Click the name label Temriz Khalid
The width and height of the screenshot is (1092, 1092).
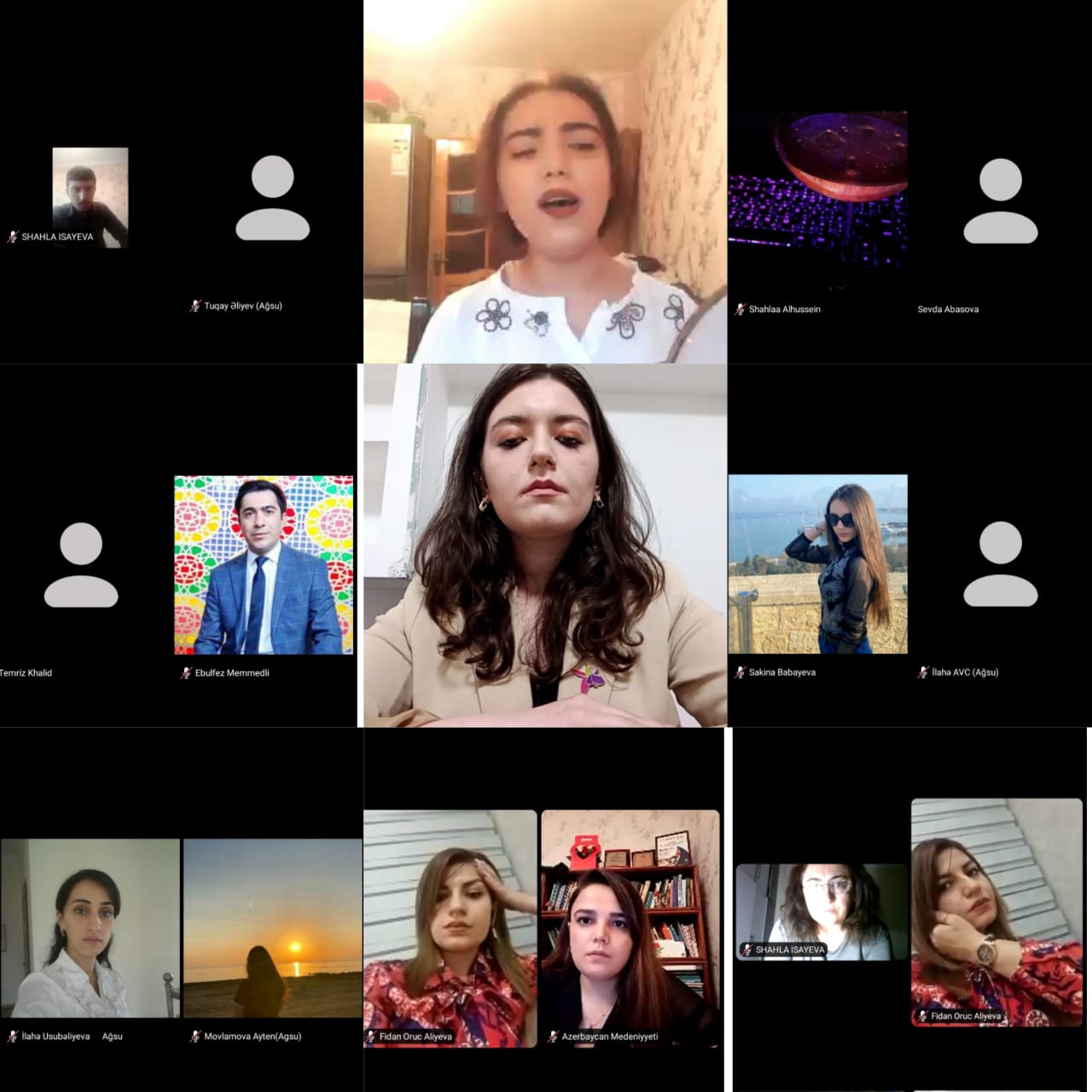click(26, 672)
